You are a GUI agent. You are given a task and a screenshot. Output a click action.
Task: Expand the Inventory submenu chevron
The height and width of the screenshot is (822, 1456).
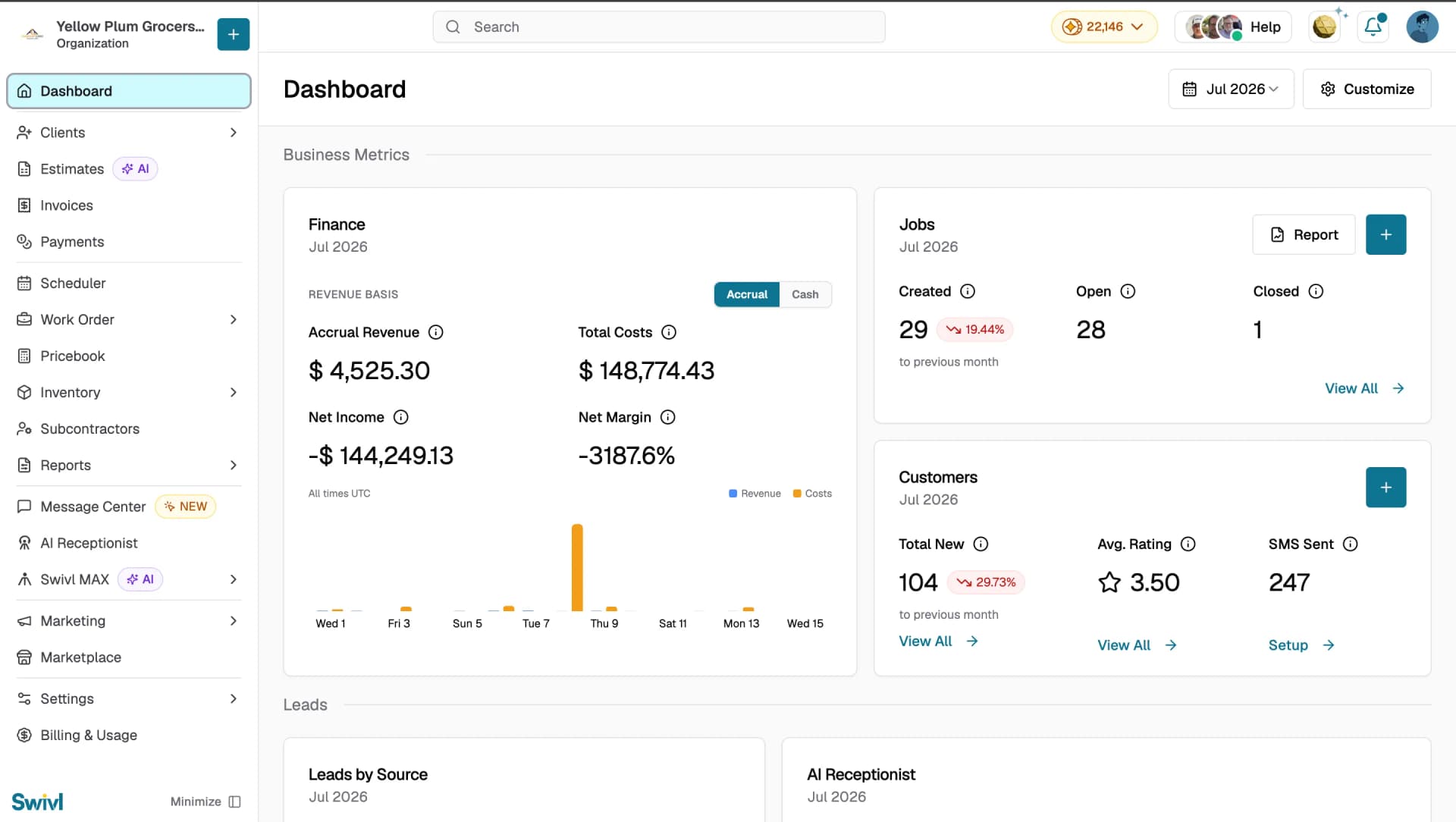(234, 393)
